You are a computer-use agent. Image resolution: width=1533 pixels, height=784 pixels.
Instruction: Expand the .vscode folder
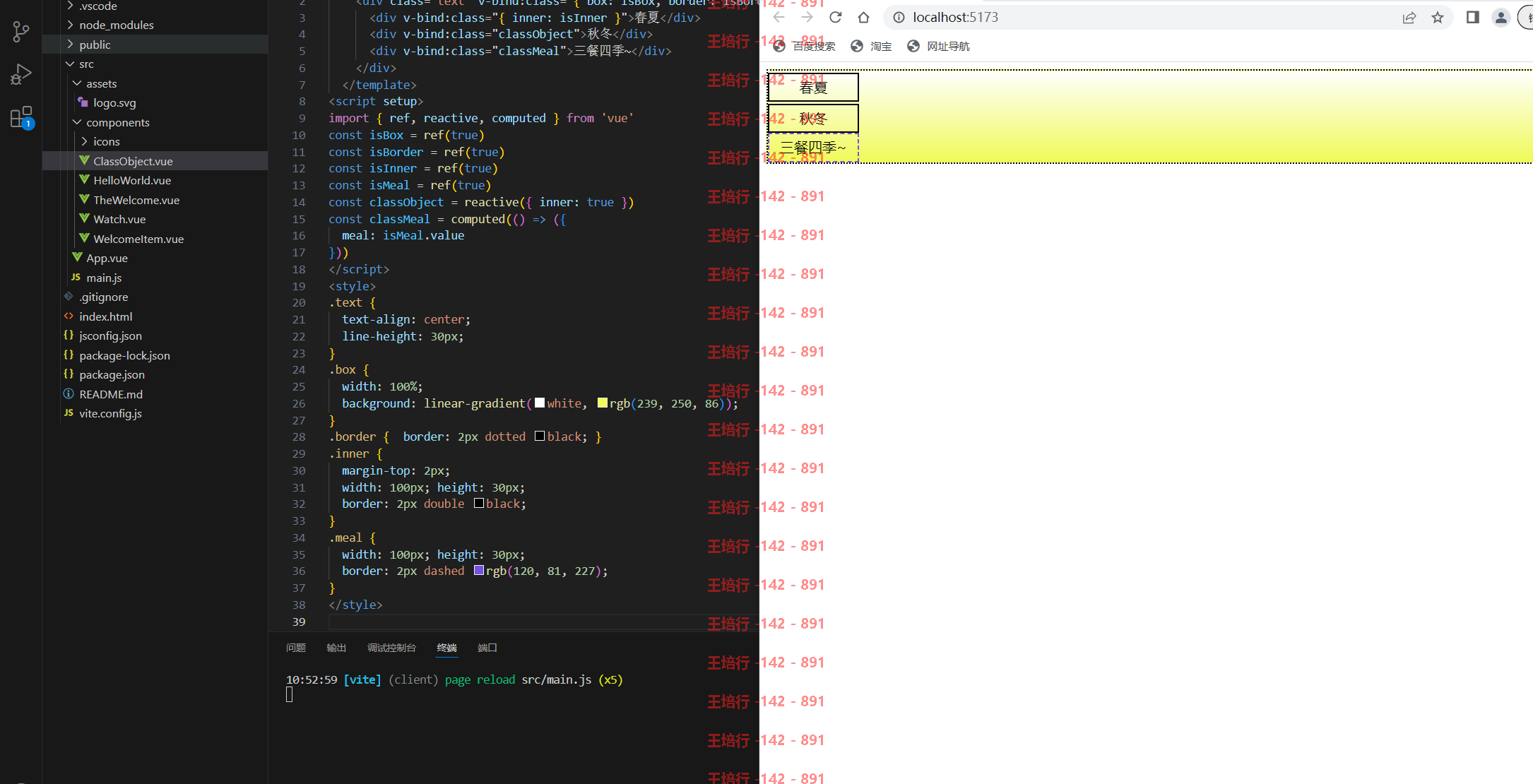[155, 6]
